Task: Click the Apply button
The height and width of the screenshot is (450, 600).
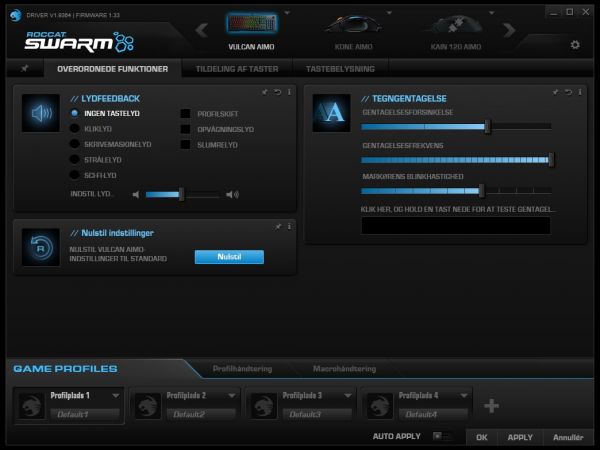Action: coord(520,437)
